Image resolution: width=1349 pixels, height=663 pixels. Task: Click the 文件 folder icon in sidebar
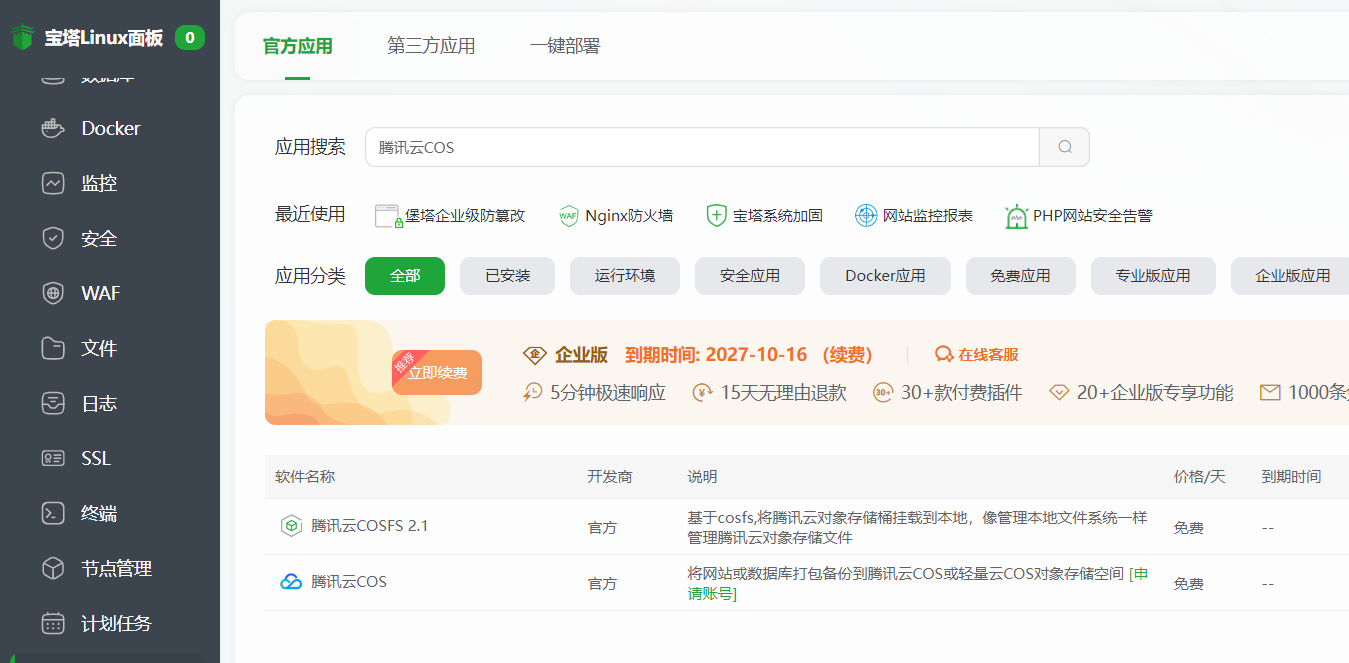pos(53,348)
